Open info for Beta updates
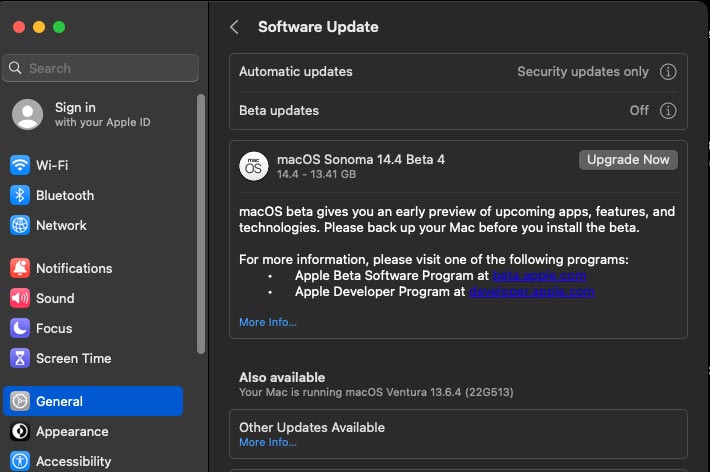Viewport: 710px width, 472px height. click(668, 110)
